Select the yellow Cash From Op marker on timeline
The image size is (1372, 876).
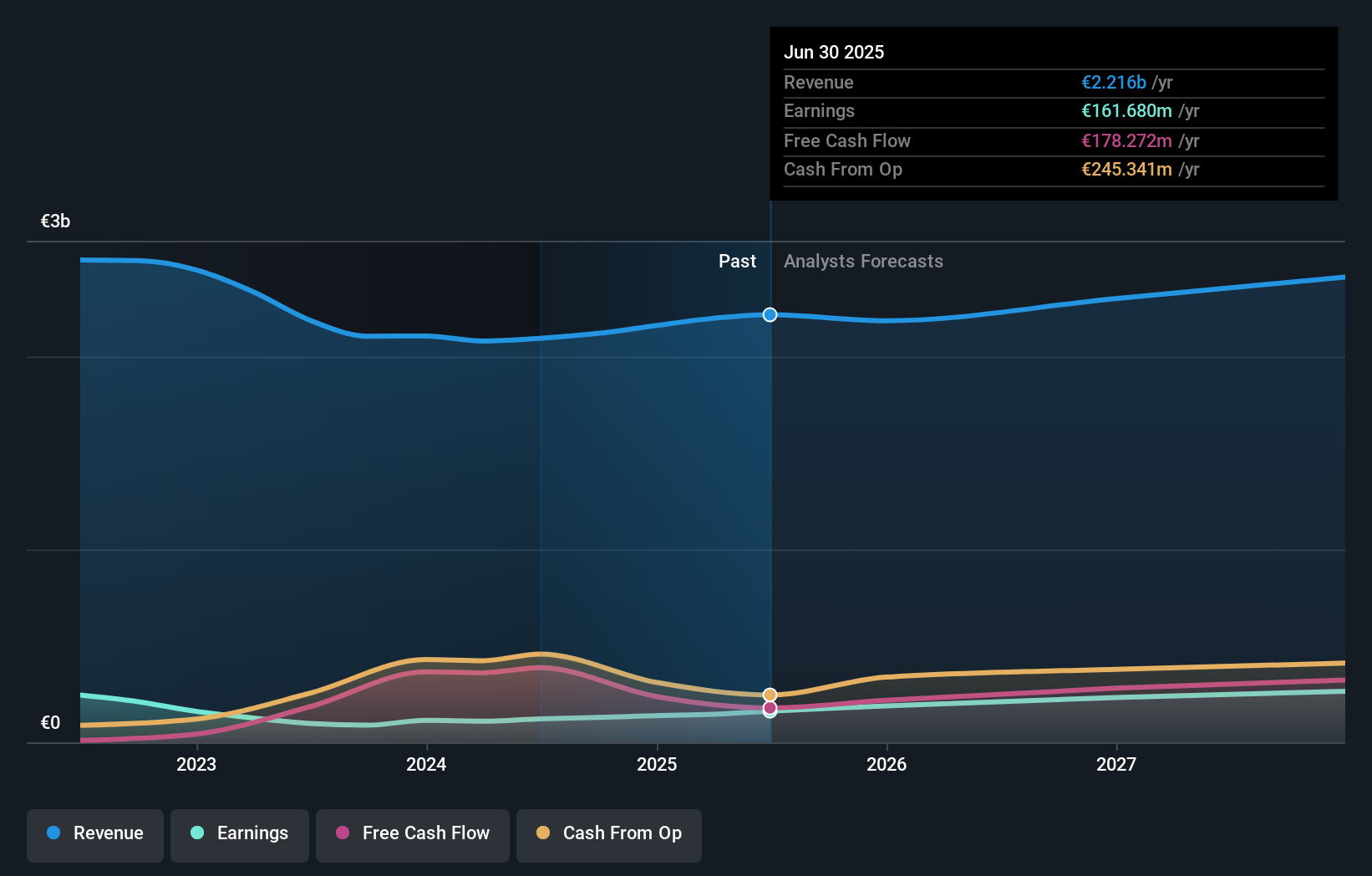(x=770, y=694)
